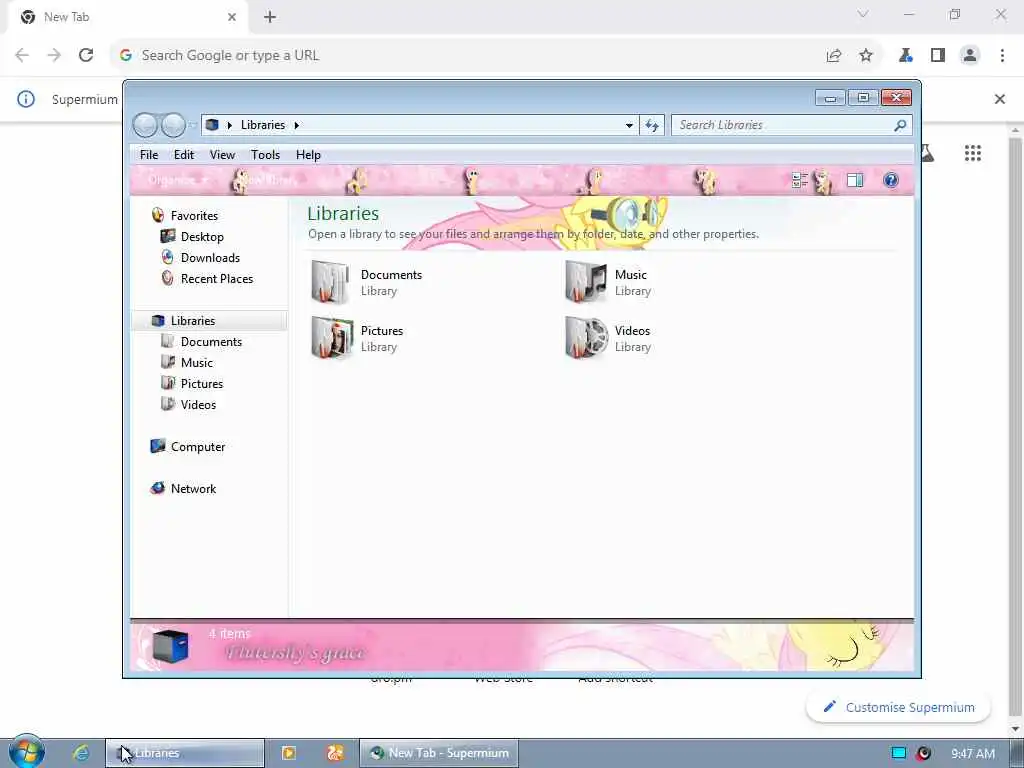Open the Windows Start menu
Screen dimensions: 1024x768
[x=27, y=751]
